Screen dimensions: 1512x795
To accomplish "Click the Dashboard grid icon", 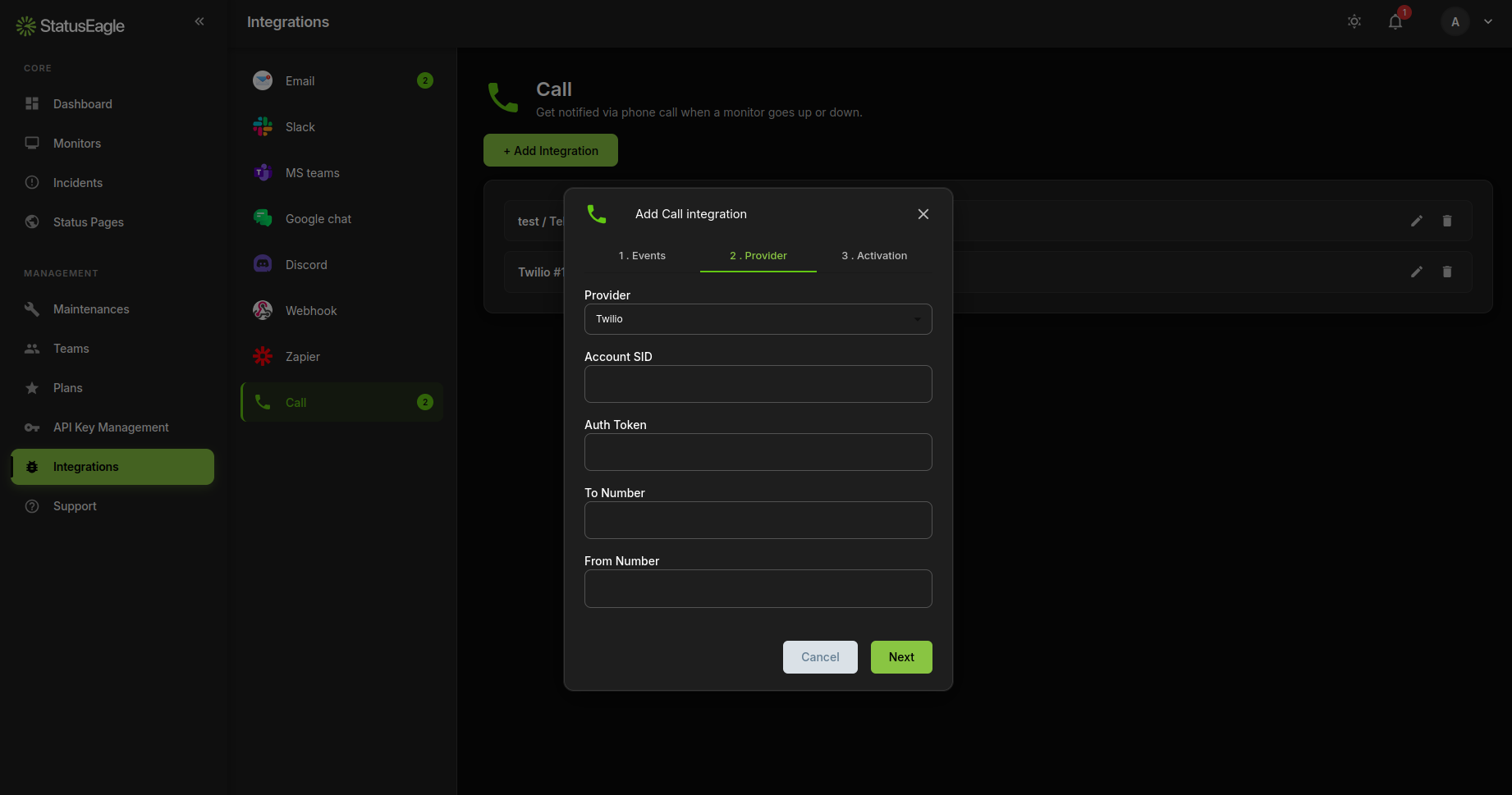I will click(x=32, y=103).
